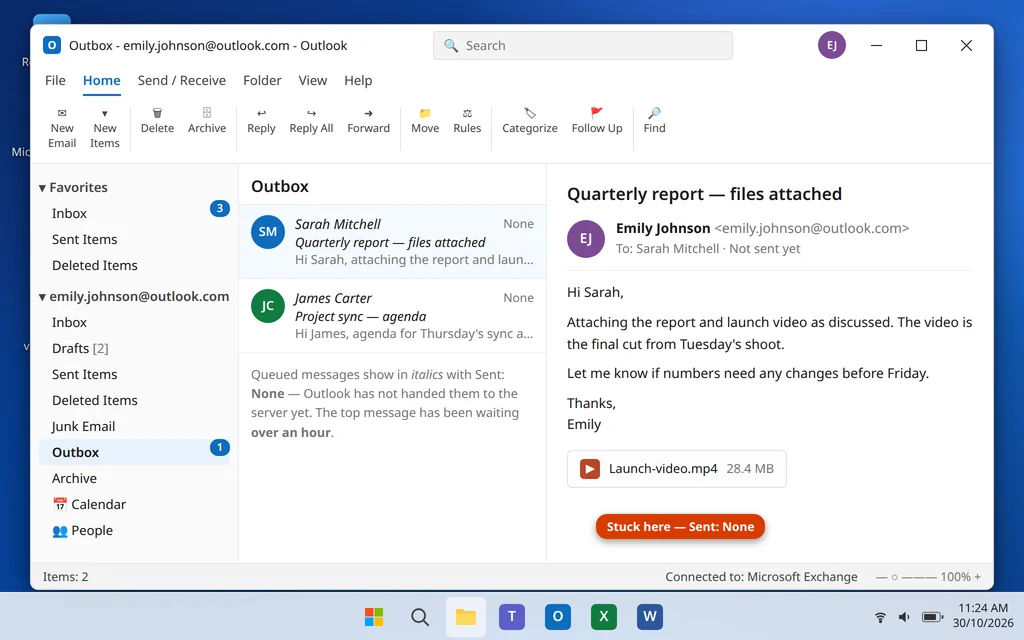Zoom in with the plus button
This screenshot has height=640, width=1024.
point(977,577)
